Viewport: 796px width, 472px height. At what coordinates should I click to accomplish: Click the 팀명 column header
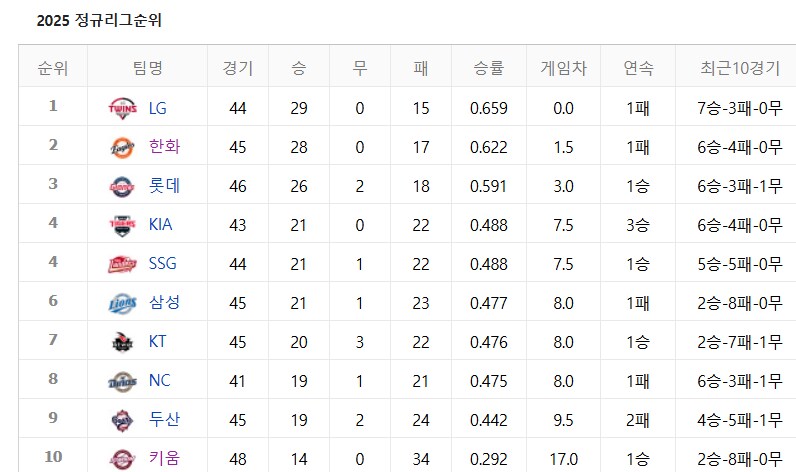[148, 68]
